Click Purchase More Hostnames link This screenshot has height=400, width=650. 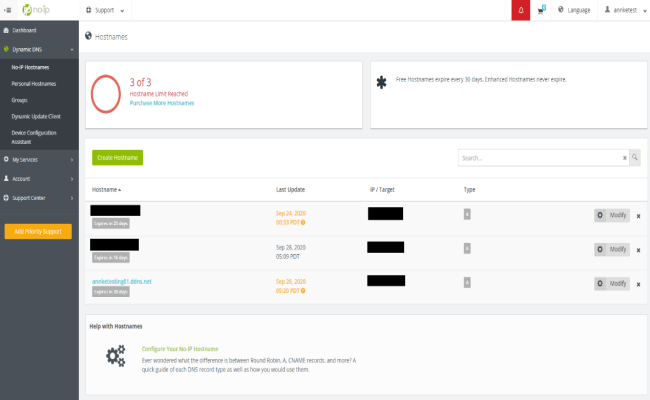coord(162,103)
